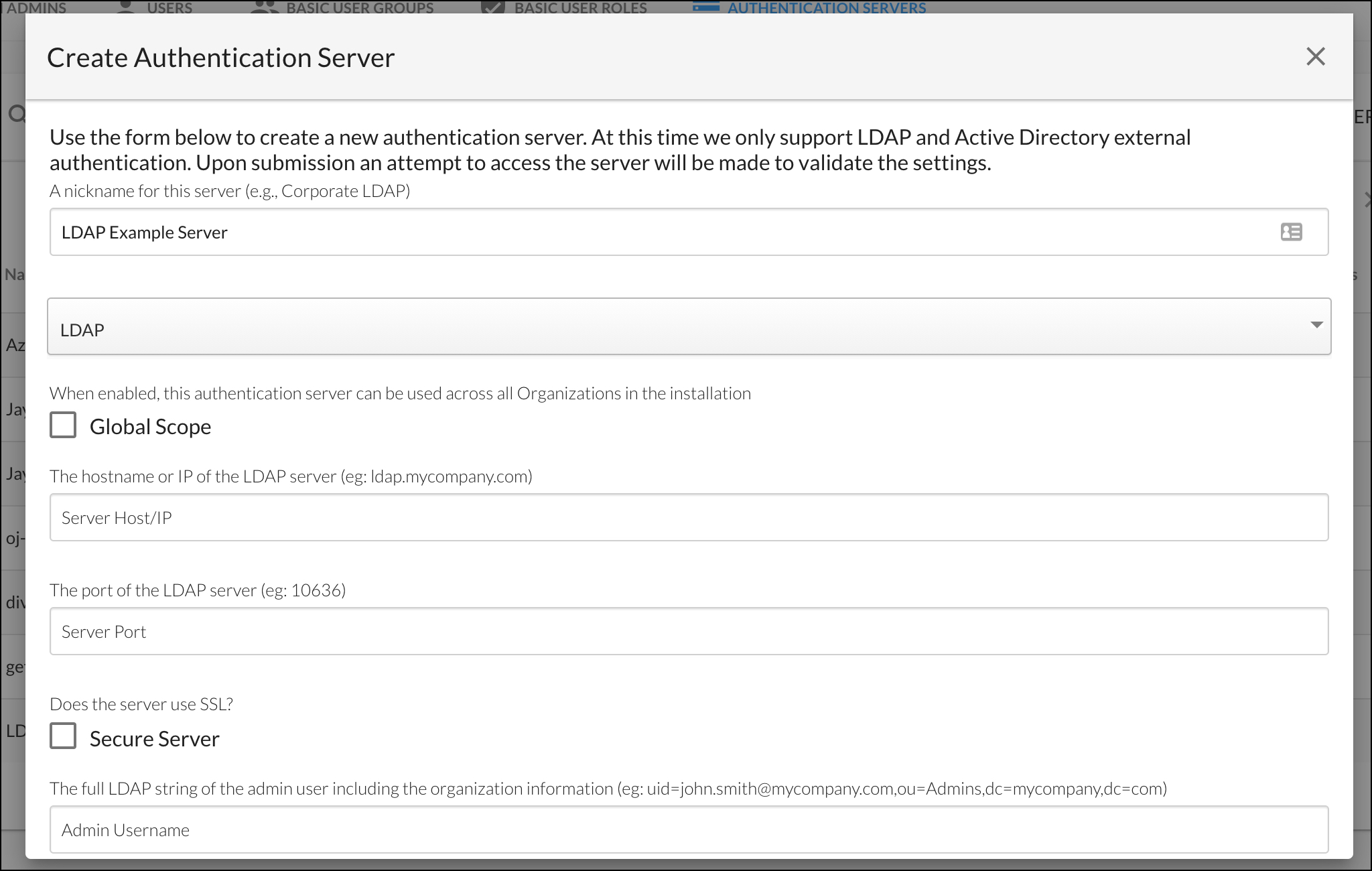Click the search magnifier icon behind the dialog
This screenshot has width=1372, height=871.
(x=16, y=114)
